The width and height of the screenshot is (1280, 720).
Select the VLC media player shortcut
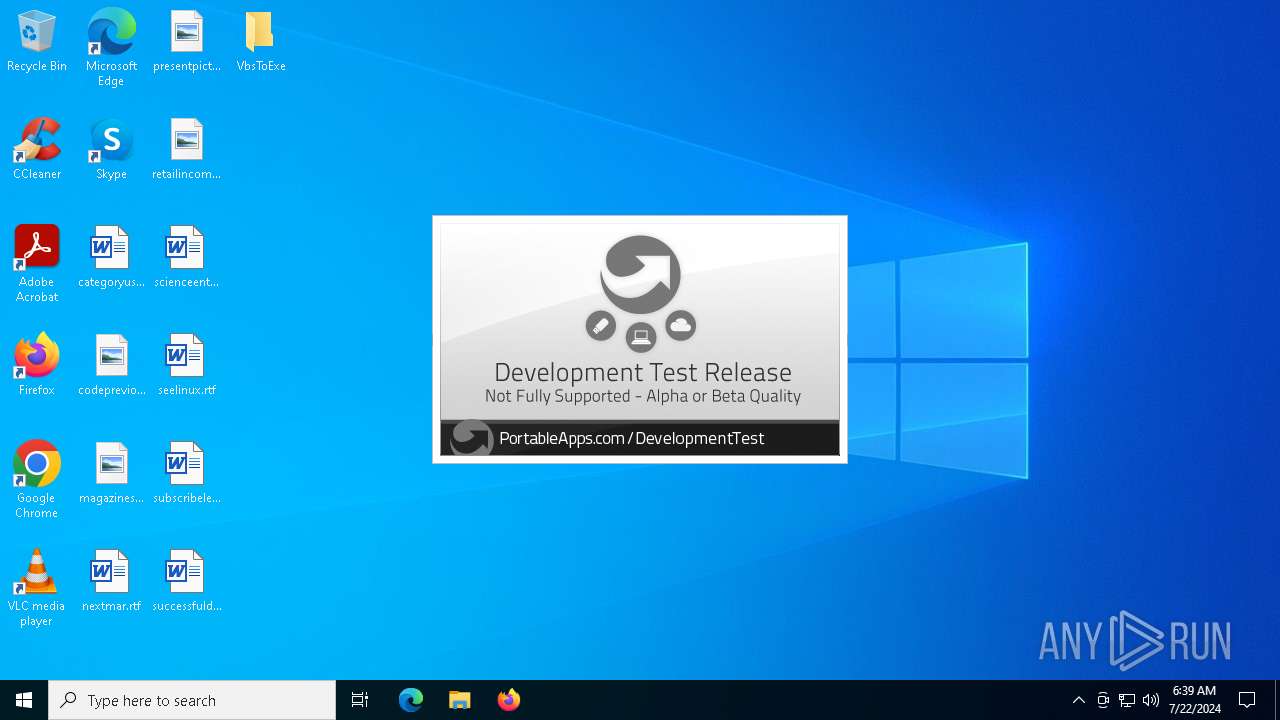(37, 588)
